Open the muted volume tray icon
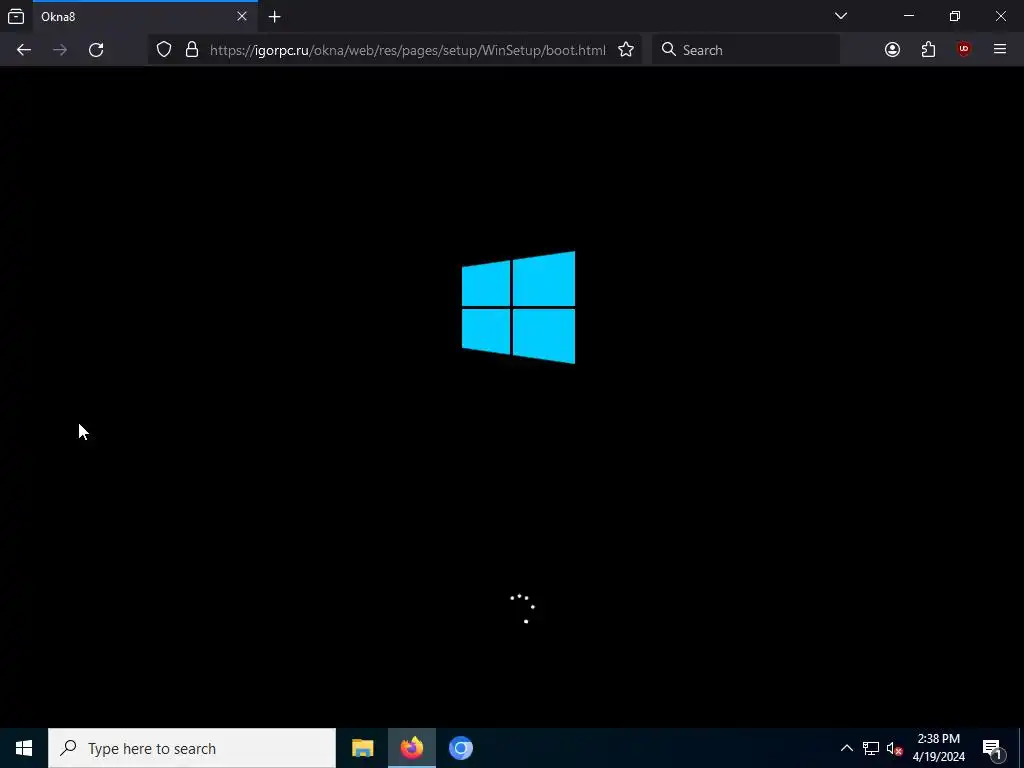The image size is (1024, 768). (x=895, y=748)
